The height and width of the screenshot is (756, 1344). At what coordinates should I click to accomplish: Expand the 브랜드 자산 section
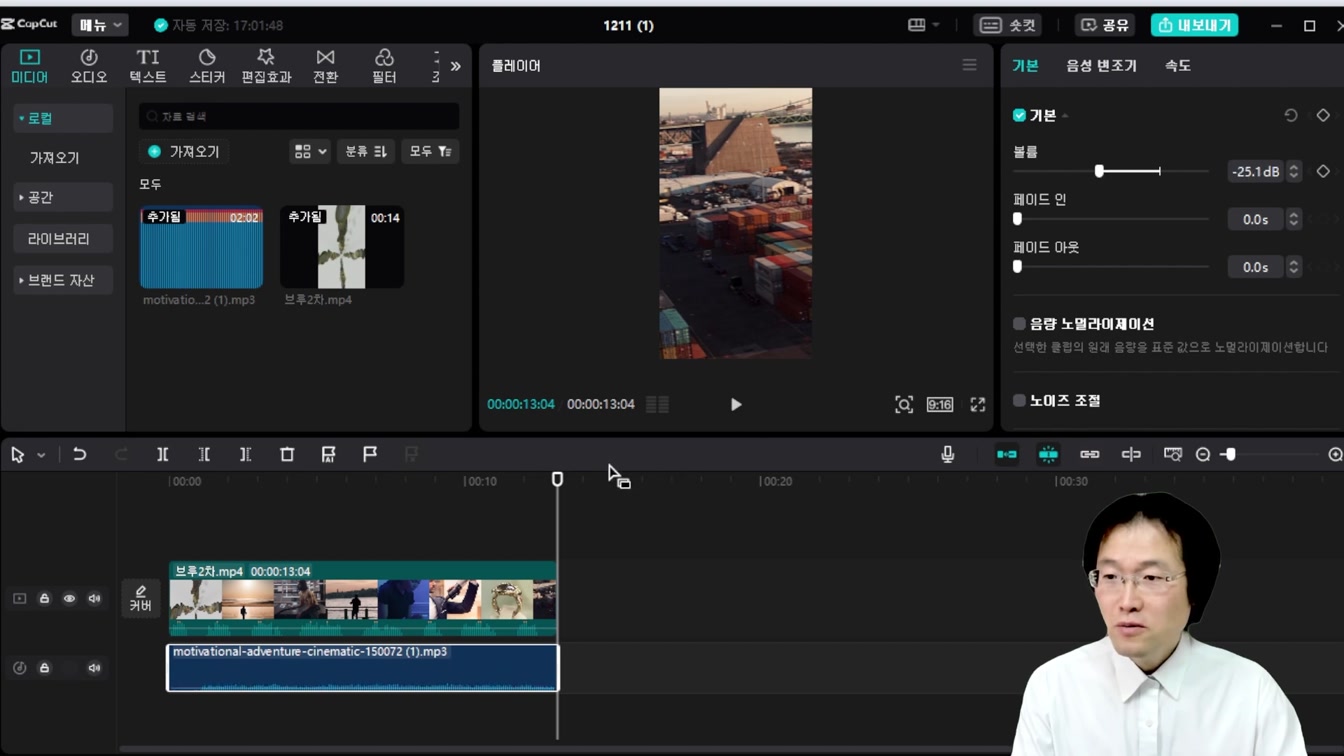point(63,281)
